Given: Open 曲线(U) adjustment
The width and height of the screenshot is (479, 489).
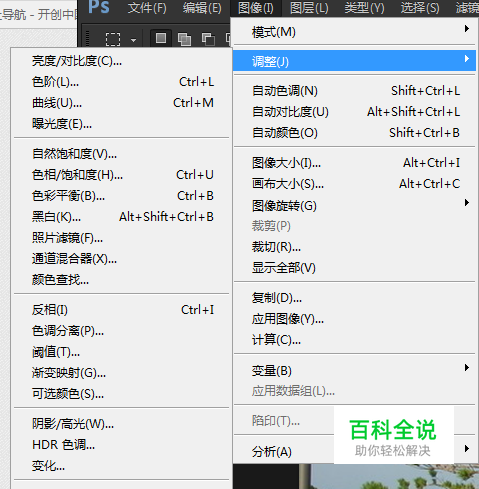Looking at the screenshot, I should (x=122, y=103).
